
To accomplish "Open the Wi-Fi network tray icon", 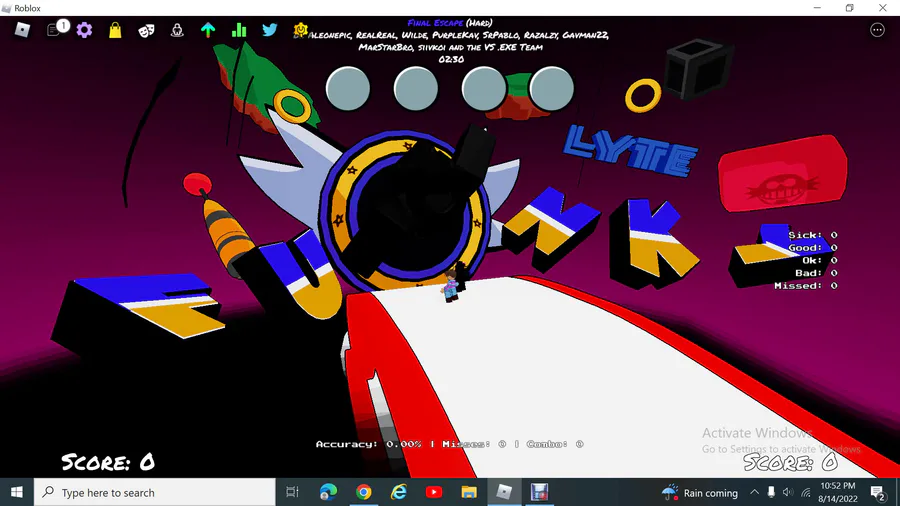I will 806,492.
